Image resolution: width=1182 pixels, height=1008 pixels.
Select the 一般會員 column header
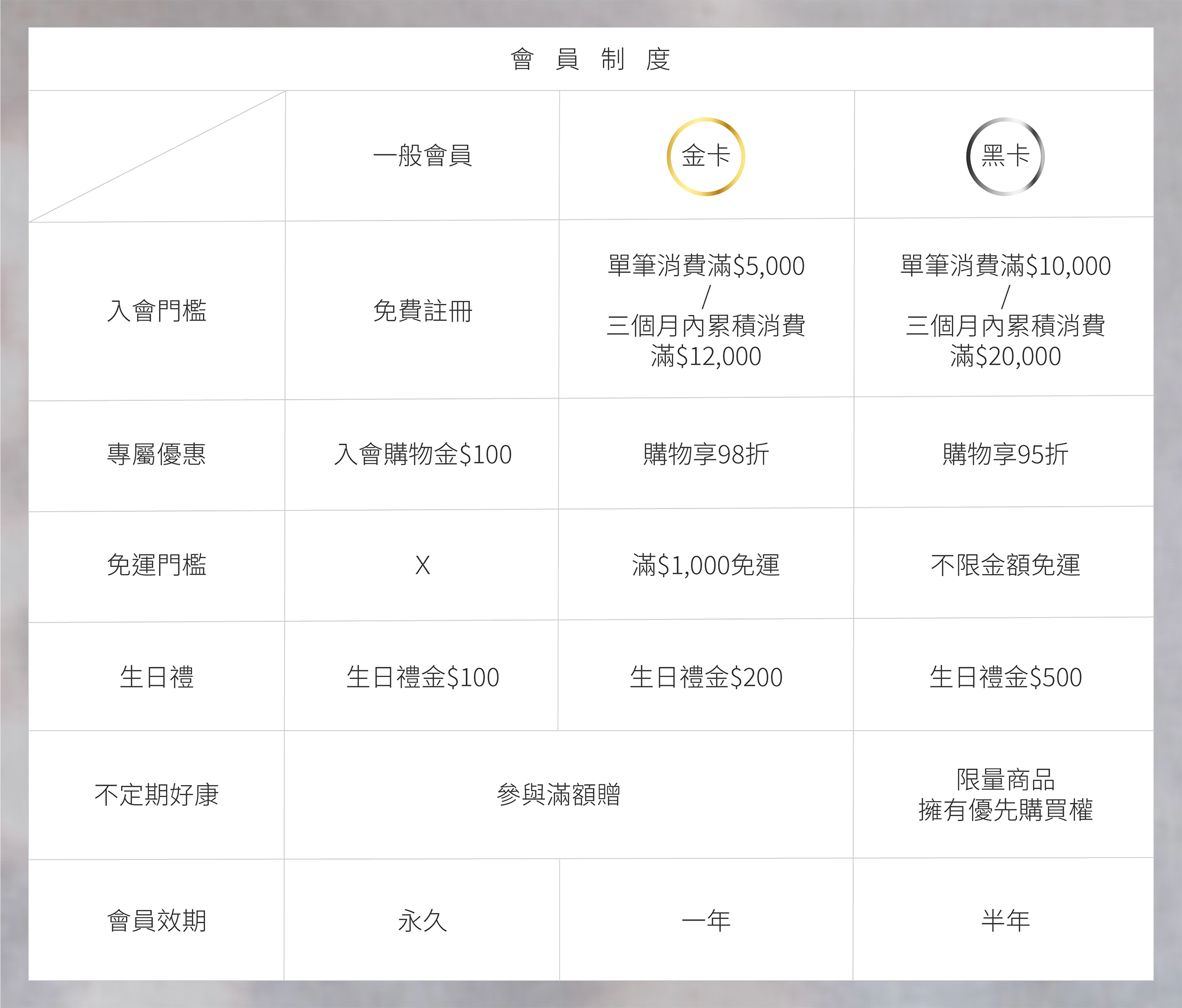(x=422, y=156)
